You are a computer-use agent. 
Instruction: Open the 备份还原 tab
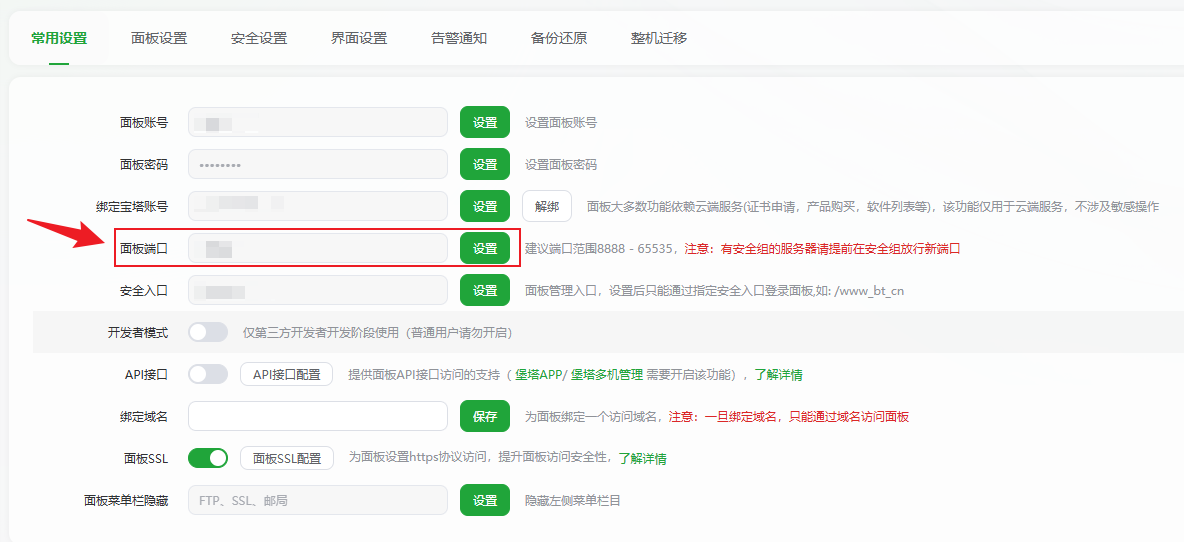pyautogui.click(x=559, y=38)
